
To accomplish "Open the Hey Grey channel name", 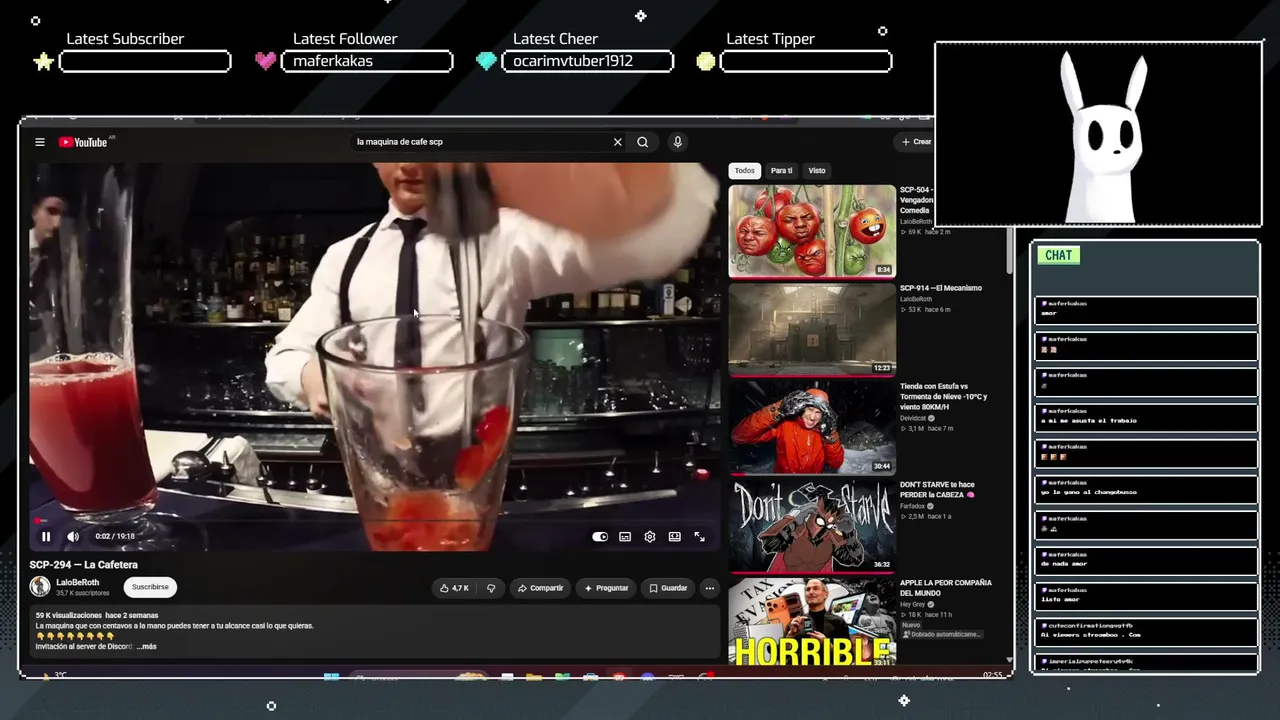I will [913, 604].
